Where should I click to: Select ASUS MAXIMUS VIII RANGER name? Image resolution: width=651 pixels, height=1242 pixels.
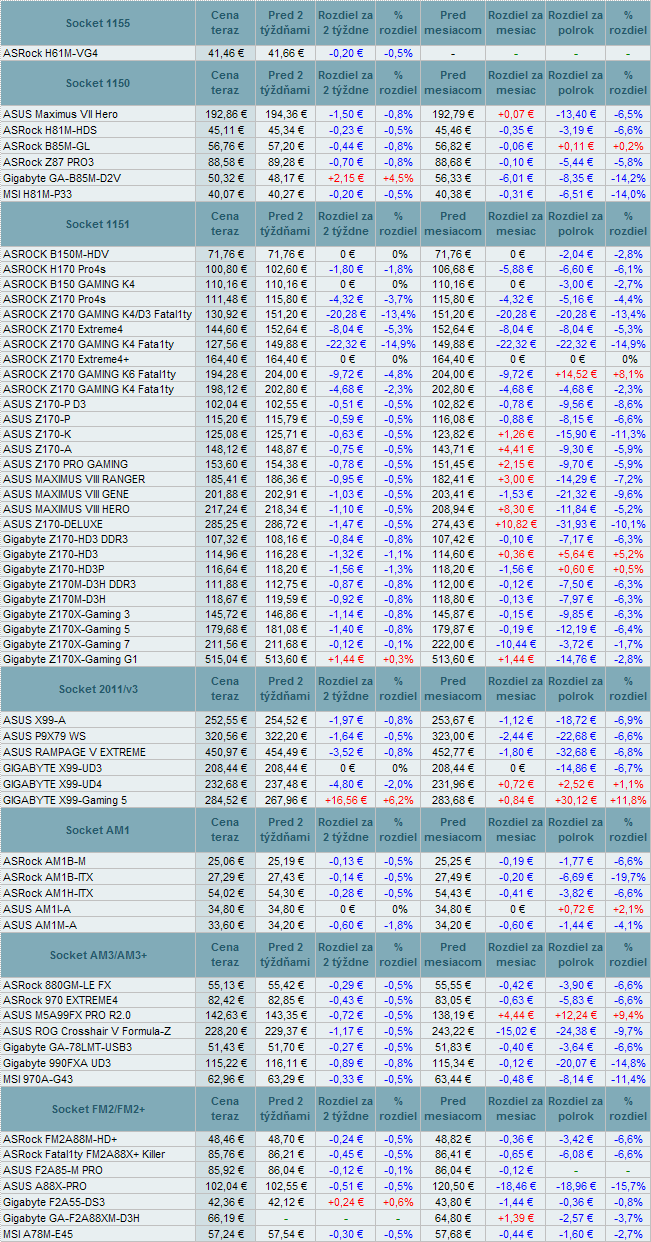click(x=74, y=479)
